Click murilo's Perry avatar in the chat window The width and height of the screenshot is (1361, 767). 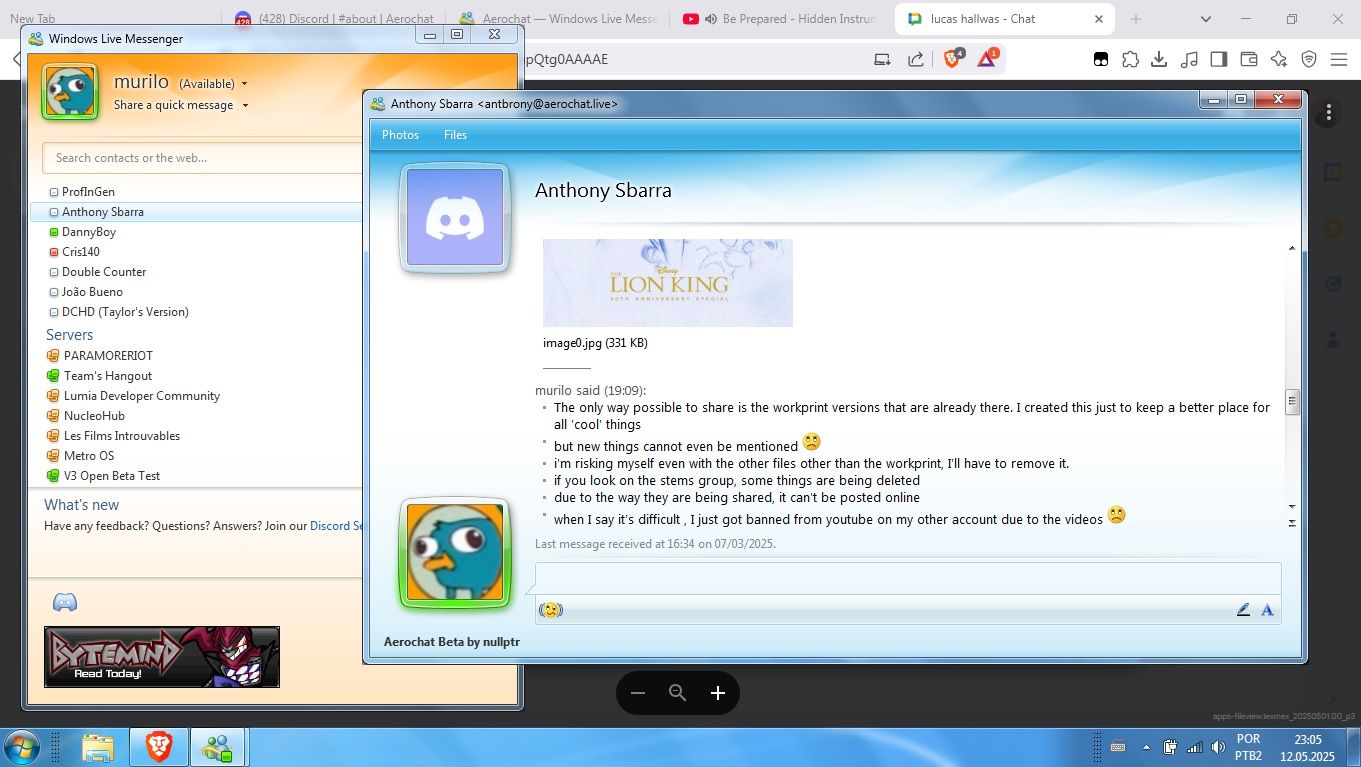pyautogui.click(x=455, y=552)
